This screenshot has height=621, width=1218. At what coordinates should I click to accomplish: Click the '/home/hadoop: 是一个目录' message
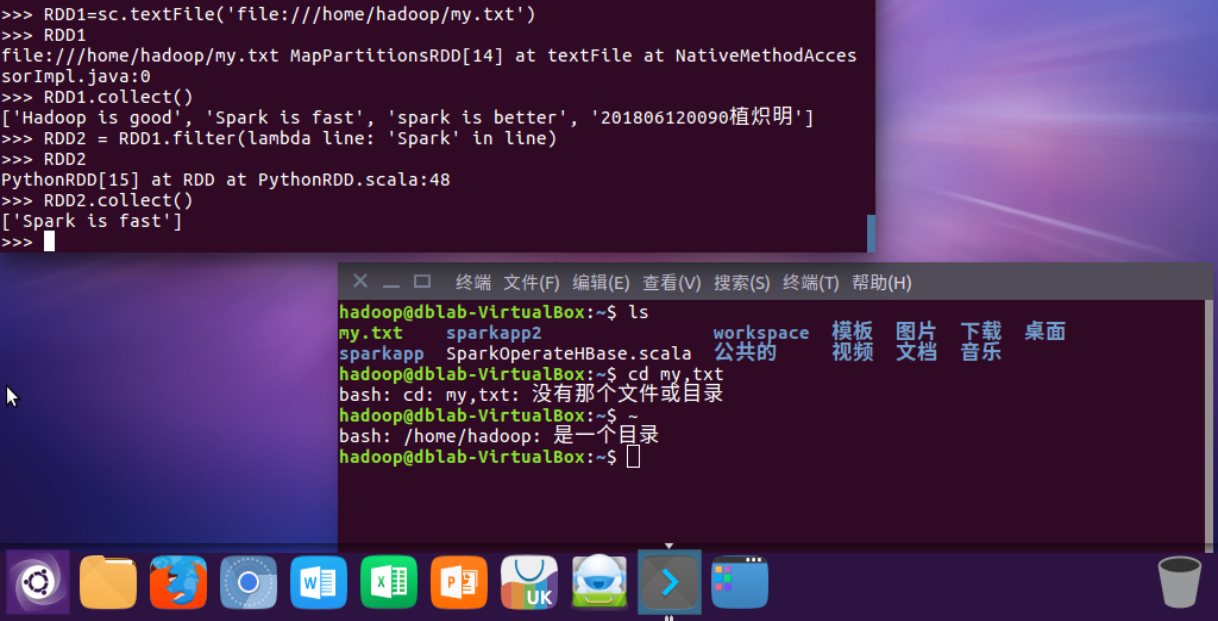(499, 436)
